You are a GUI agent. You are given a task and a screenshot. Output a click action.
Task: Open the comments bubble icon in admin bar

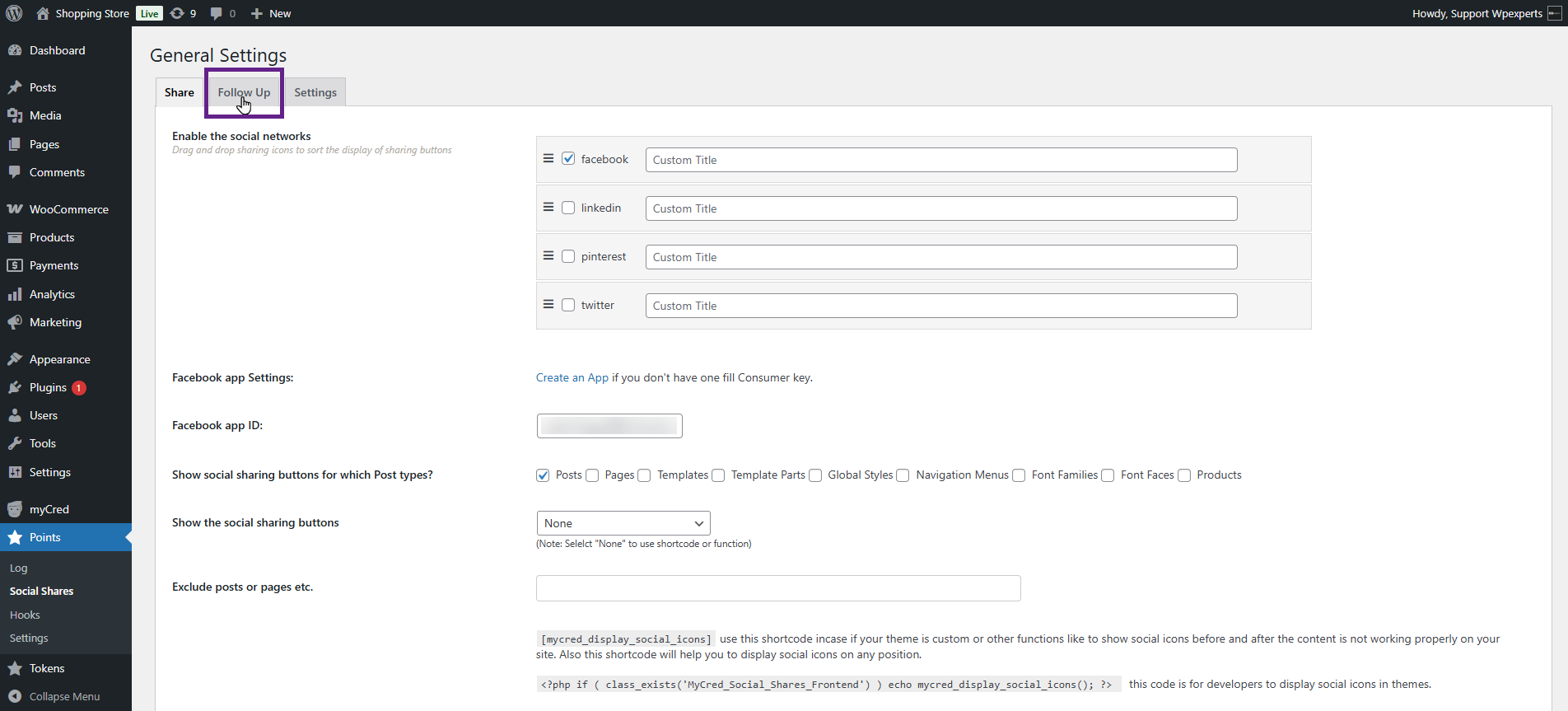[x=217, y=13]
